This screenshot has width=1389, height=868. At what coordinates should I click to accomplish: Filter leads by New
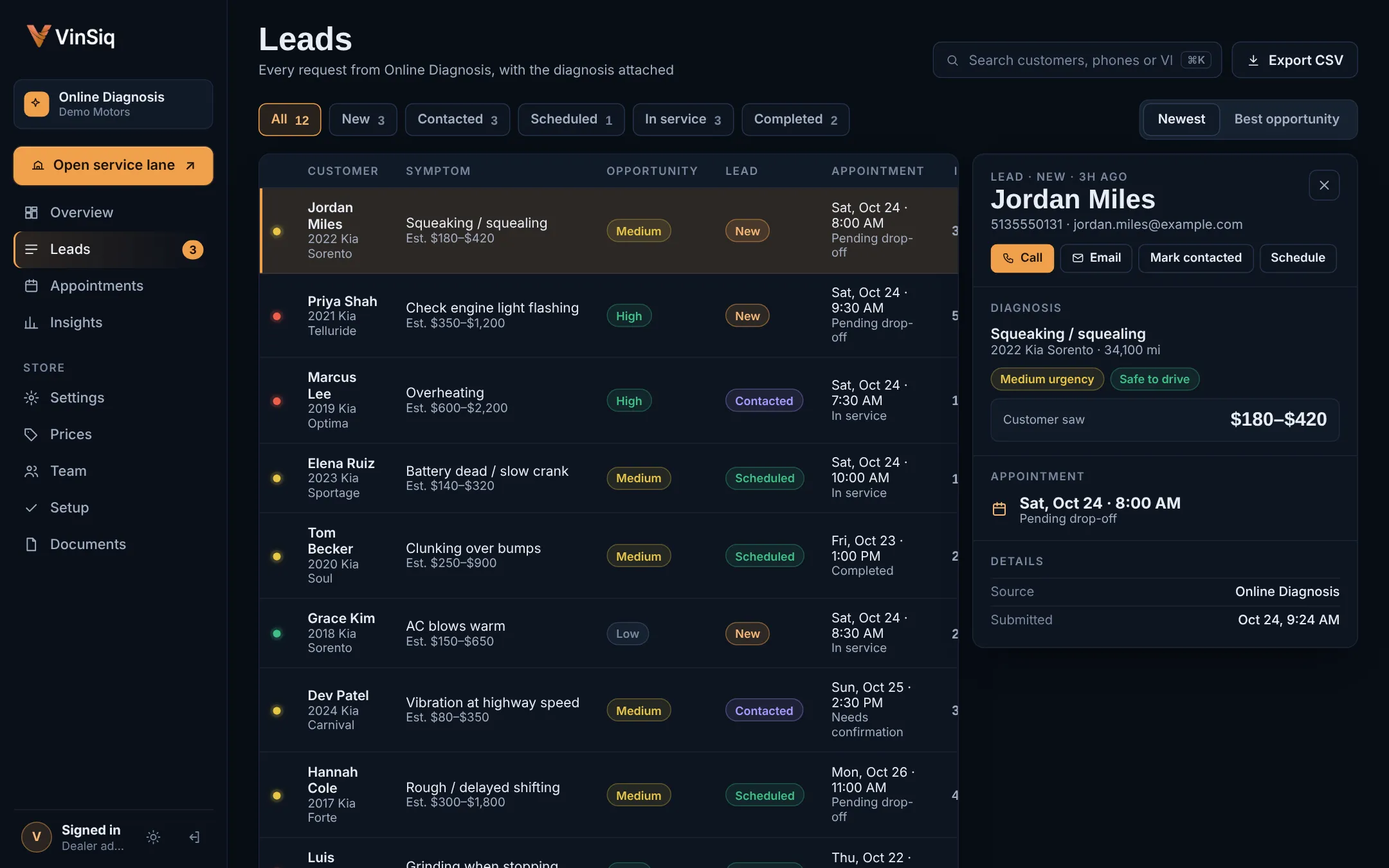tap(363, 120)
